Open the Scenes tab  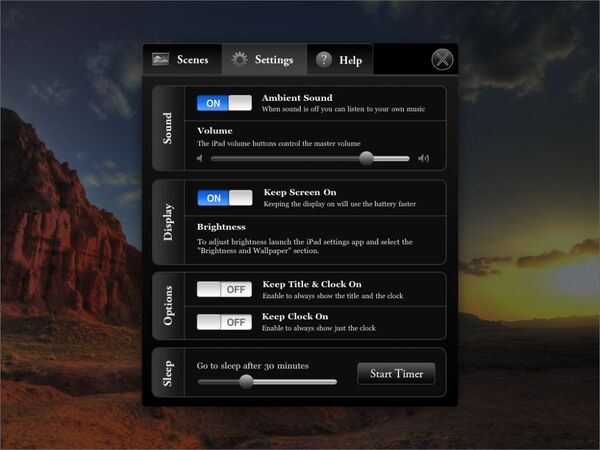182,59
